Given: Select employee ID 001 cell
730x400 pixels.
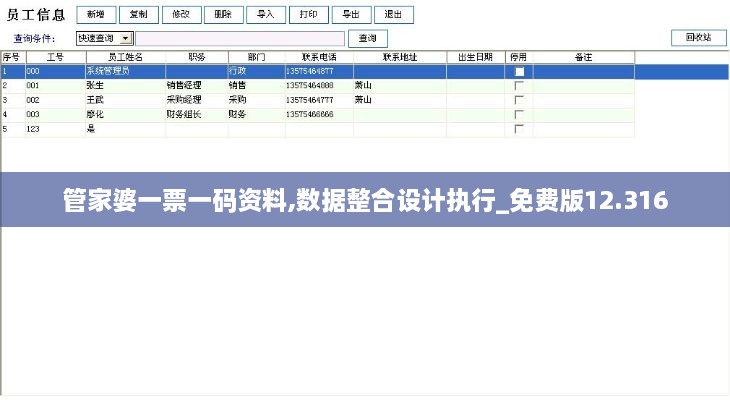Looking at the screenshot, I should [x=56, y=86].
